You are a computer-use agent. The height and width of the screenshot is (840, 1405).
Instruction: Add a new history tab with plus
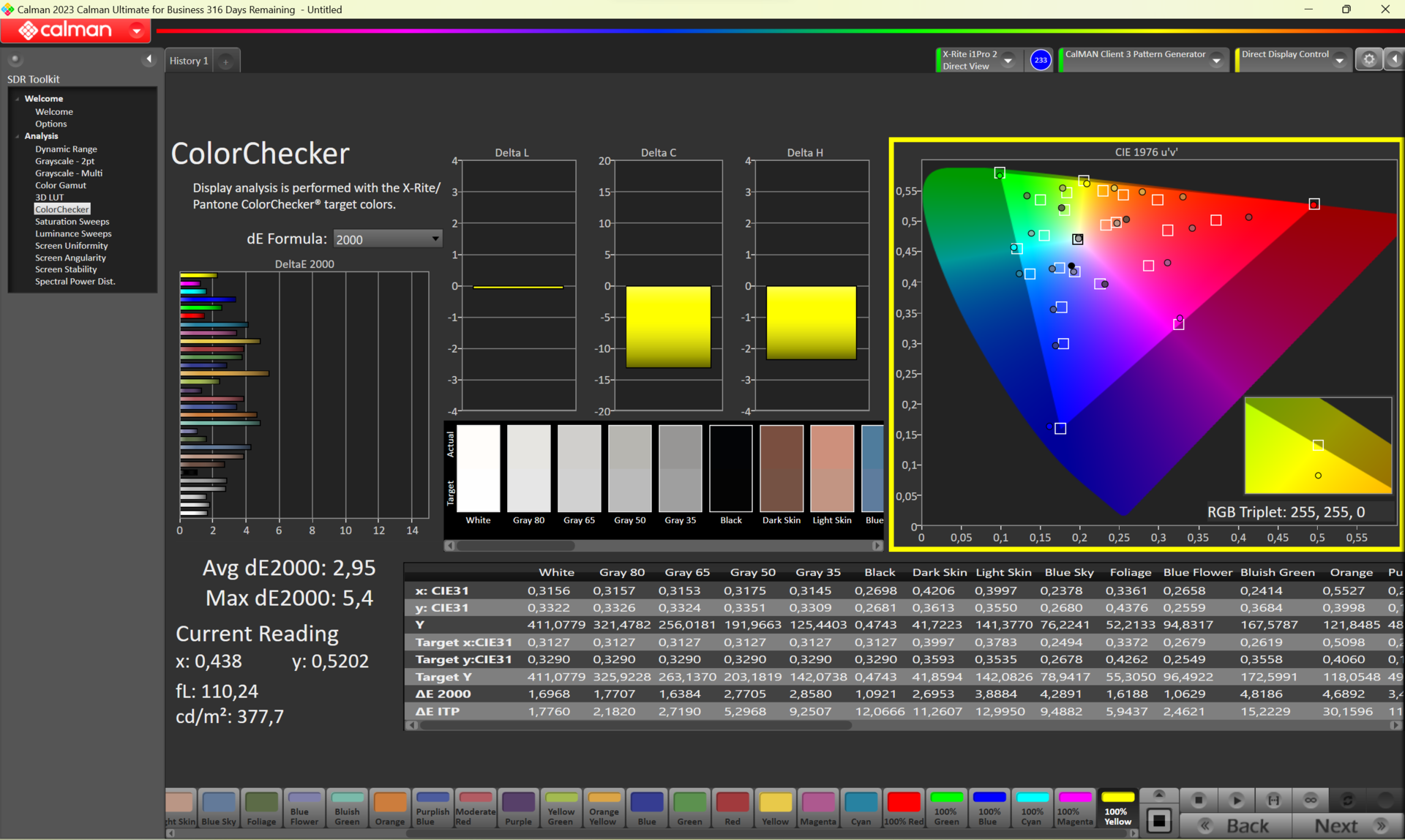tap(226, 61)
